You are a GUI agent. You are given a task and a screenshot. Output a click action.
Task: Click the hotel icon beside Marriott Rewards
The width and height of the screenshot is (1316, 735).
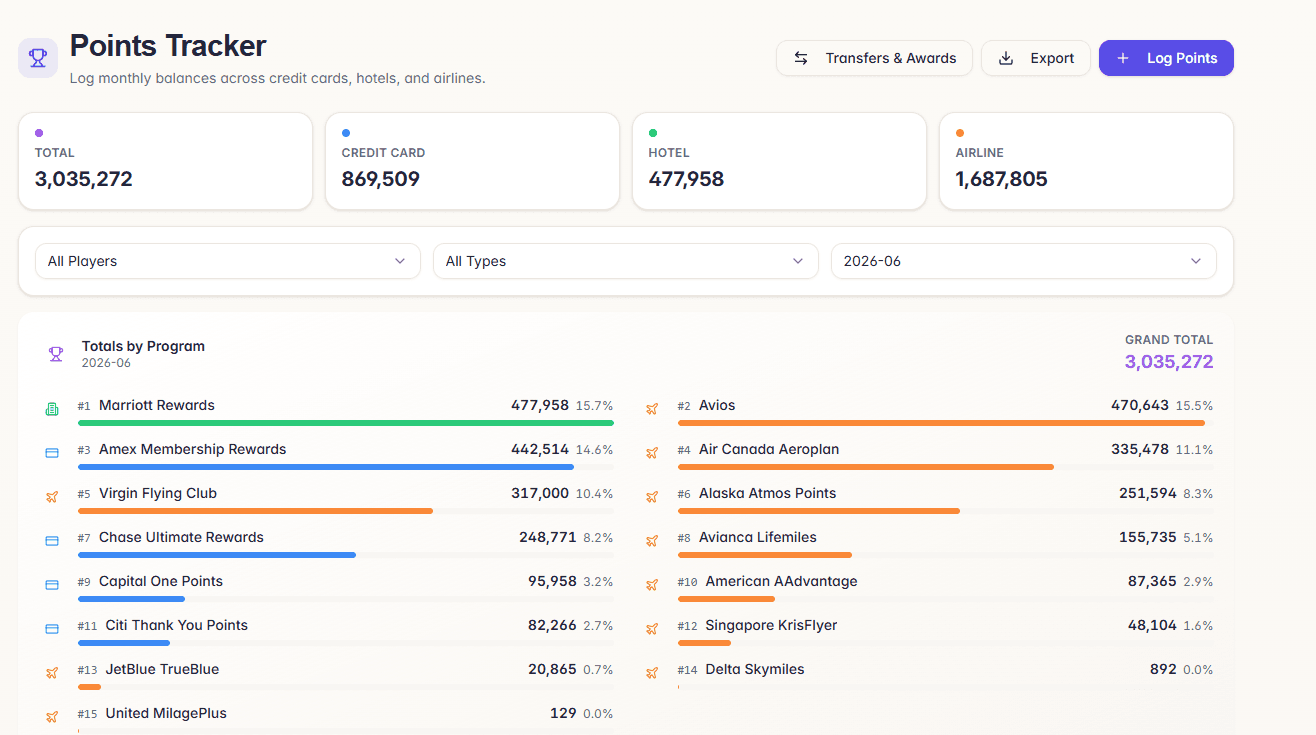[52, 409]
